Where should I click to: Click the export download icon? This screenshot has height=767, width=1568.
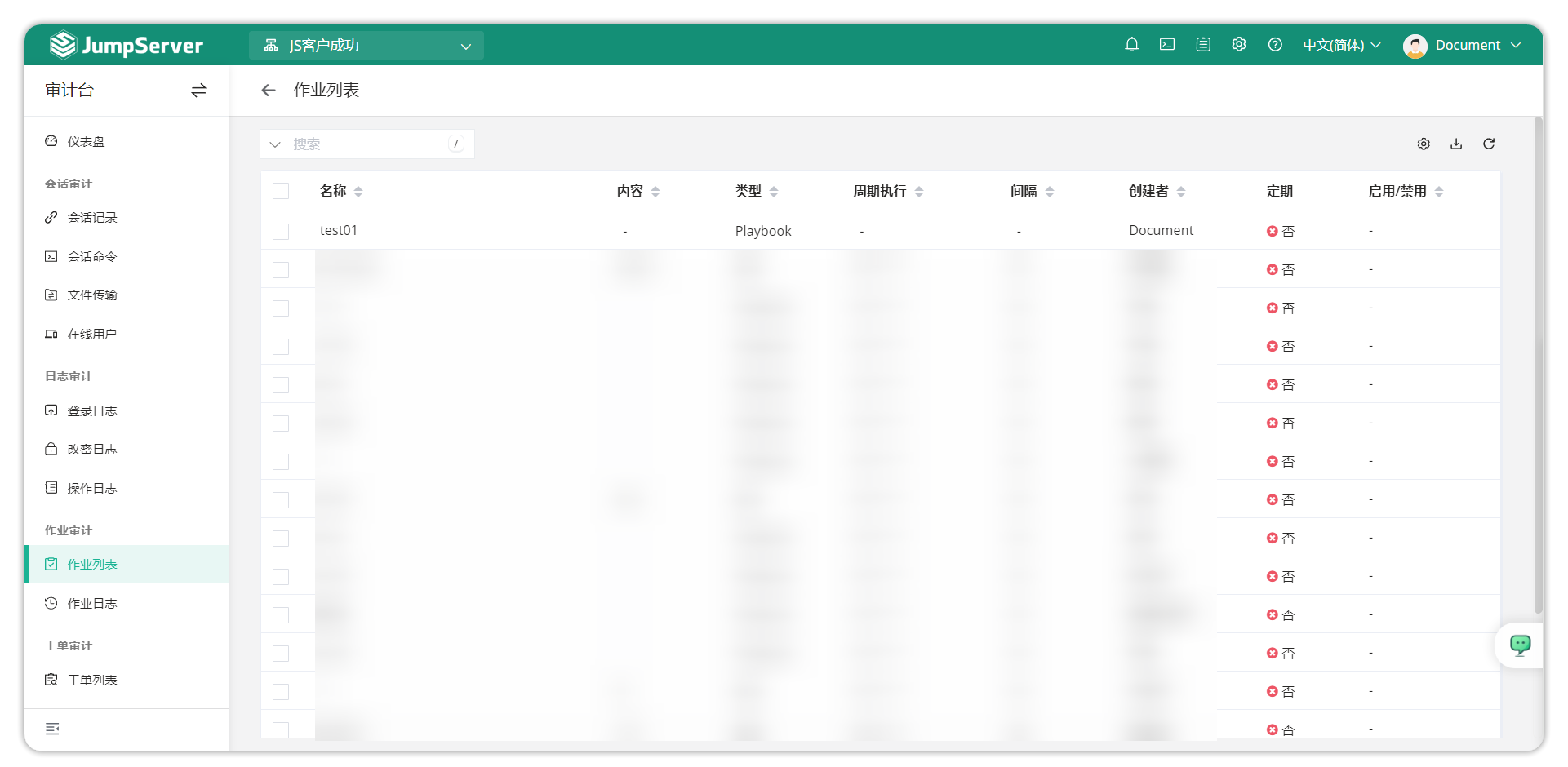(1456, 144)
